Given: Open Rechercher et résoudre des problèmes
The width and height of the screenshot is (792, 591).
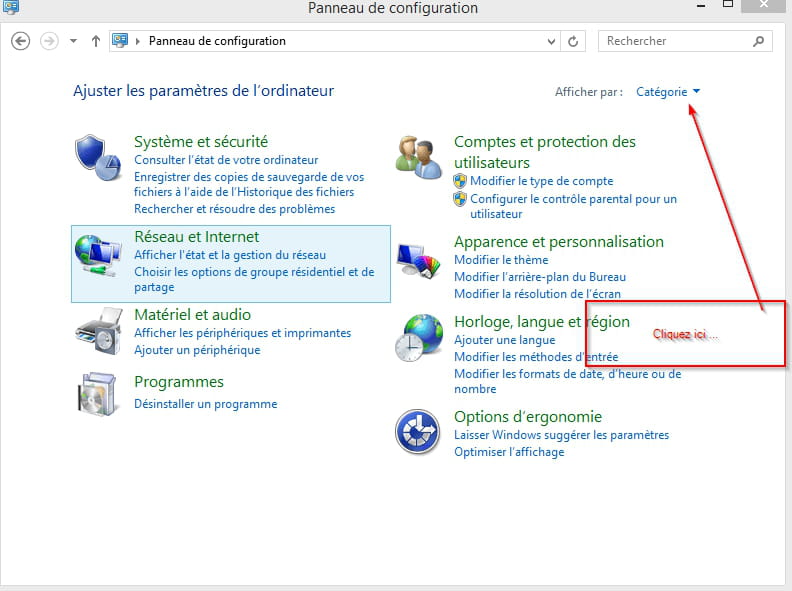Looking at the screenshot, I should point(234,209).
